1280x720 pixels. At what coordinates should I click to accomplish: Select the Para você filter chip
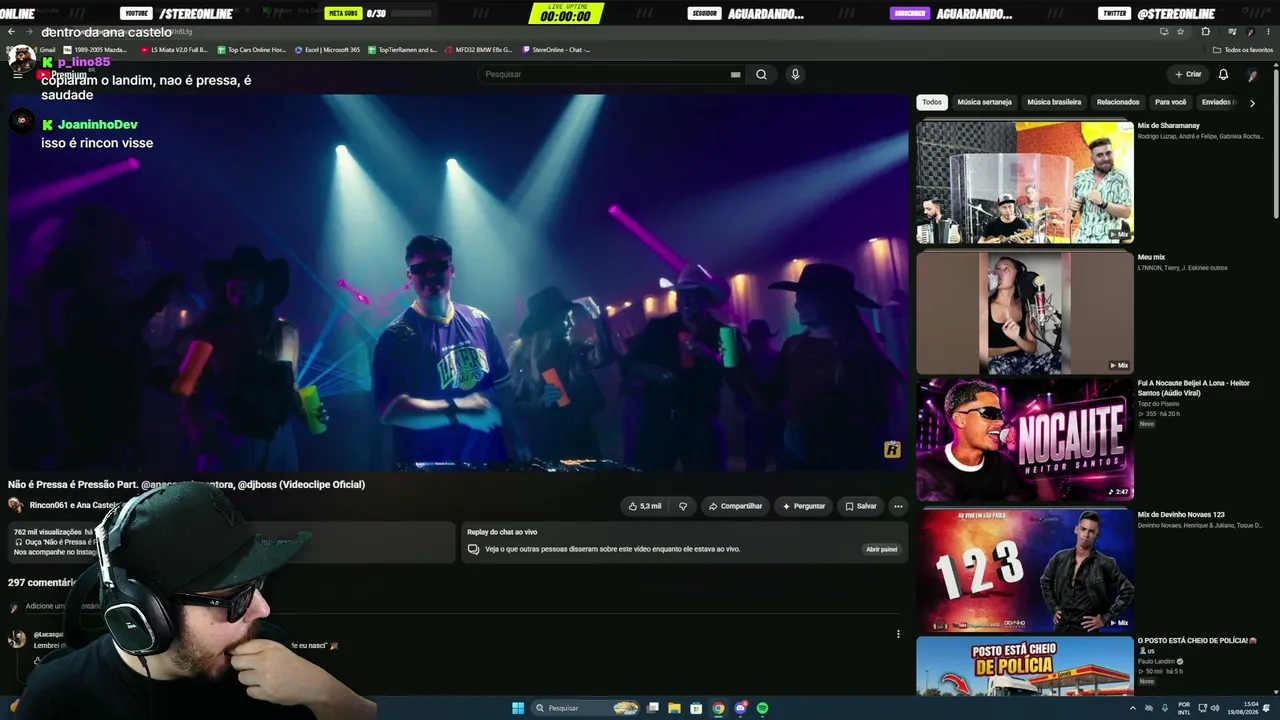[x=1171, y=102]
